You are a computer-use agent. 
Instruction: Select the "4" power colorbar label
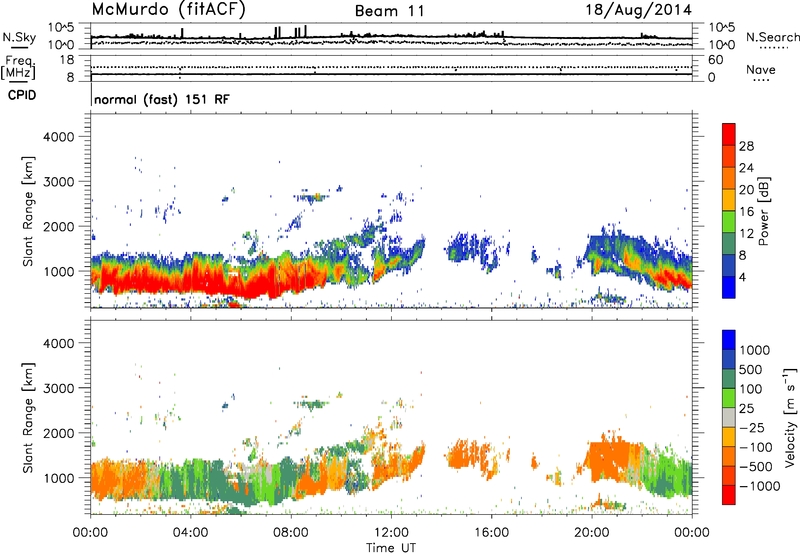pyautogui.click(x=743, y=277)
